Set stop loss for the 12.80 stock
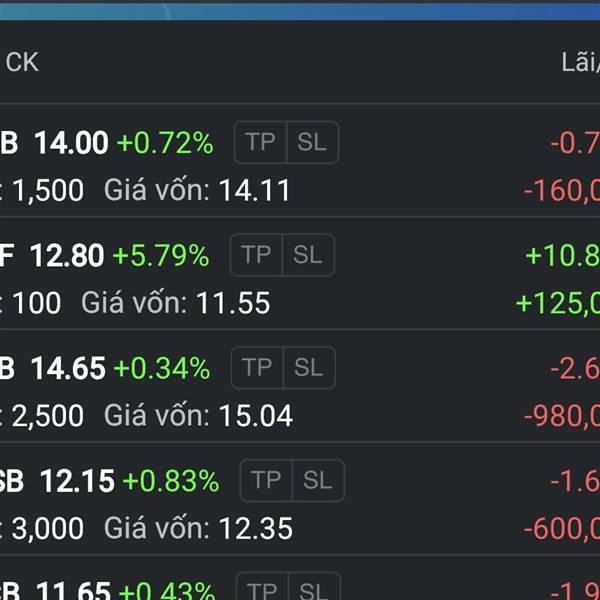Screen dimensions: 600x600 tap(308, 256)
